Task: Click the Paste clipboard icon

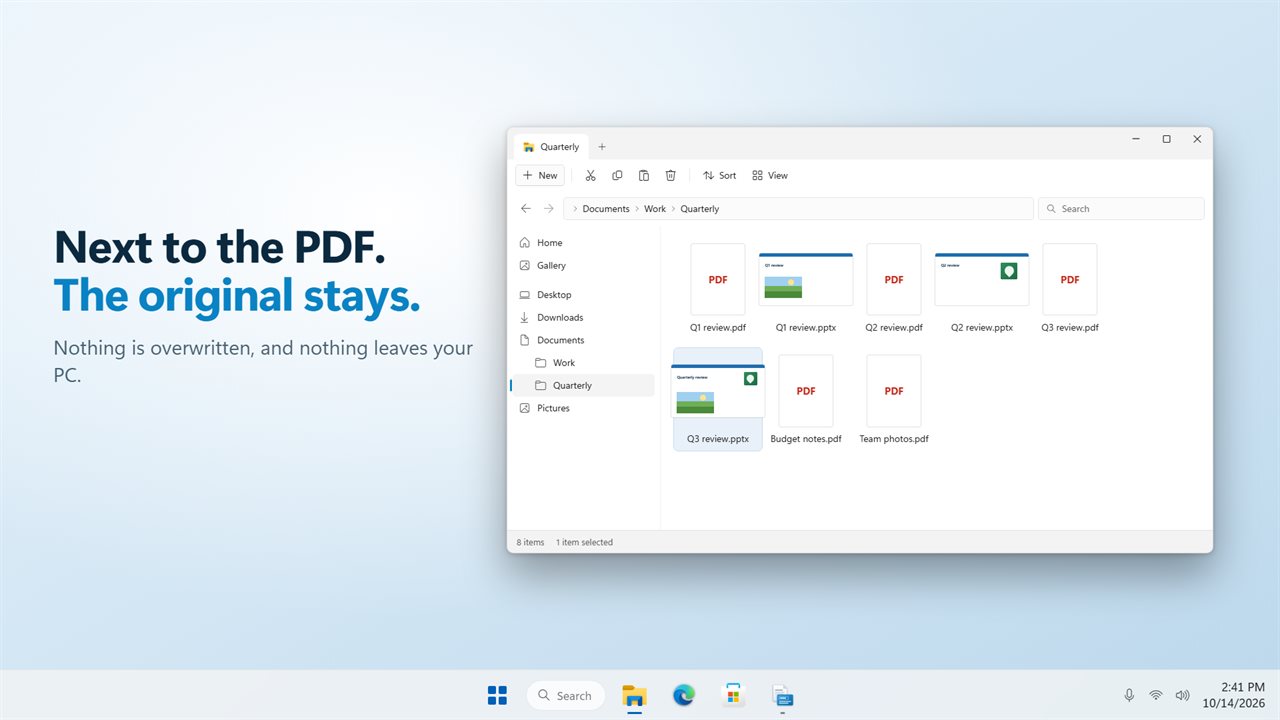Action: [x=644, y=175]
